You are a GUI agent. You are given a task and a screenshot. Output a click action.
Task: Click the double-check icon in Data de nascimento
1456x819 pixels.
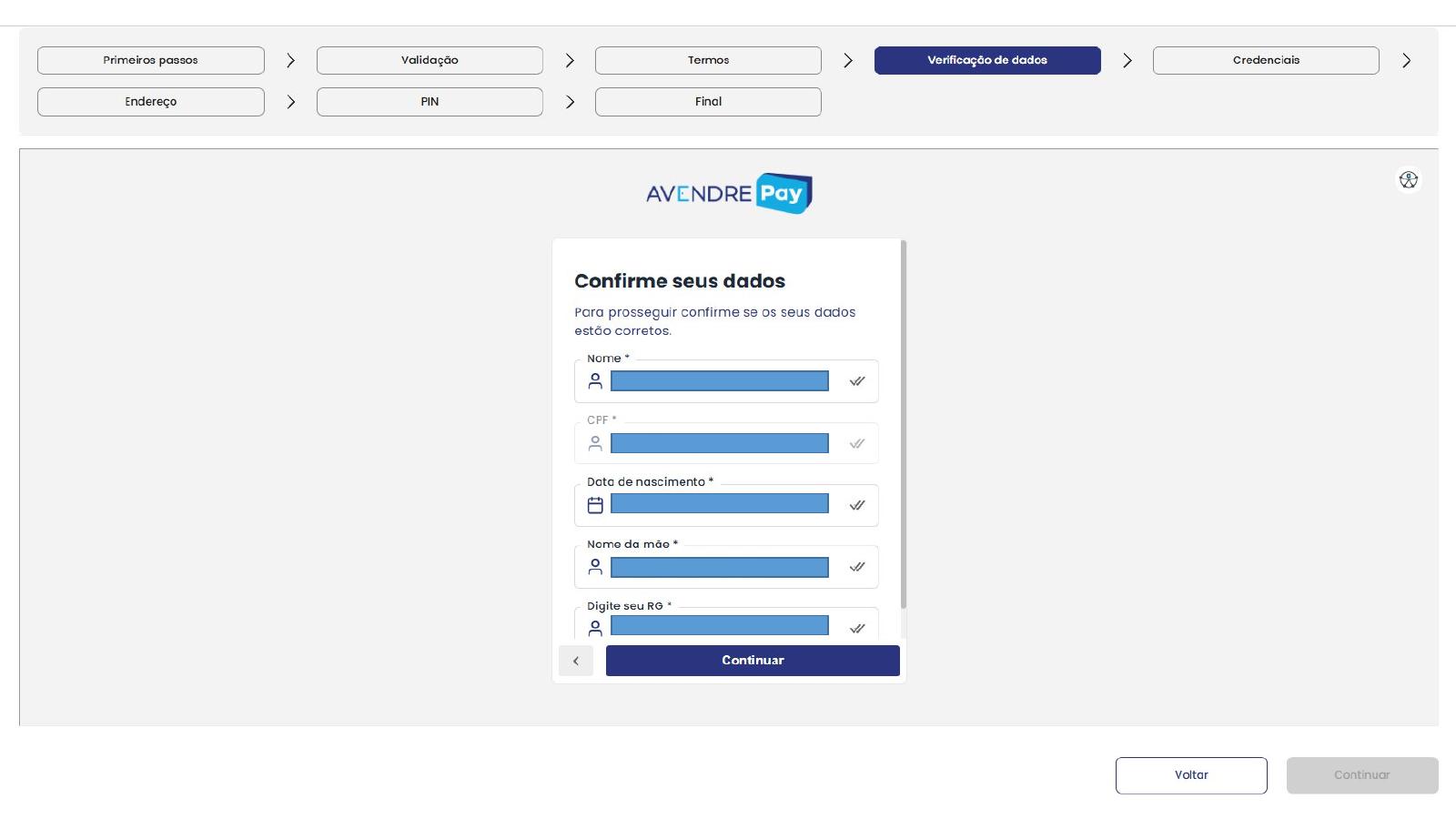tap(857, 505)
